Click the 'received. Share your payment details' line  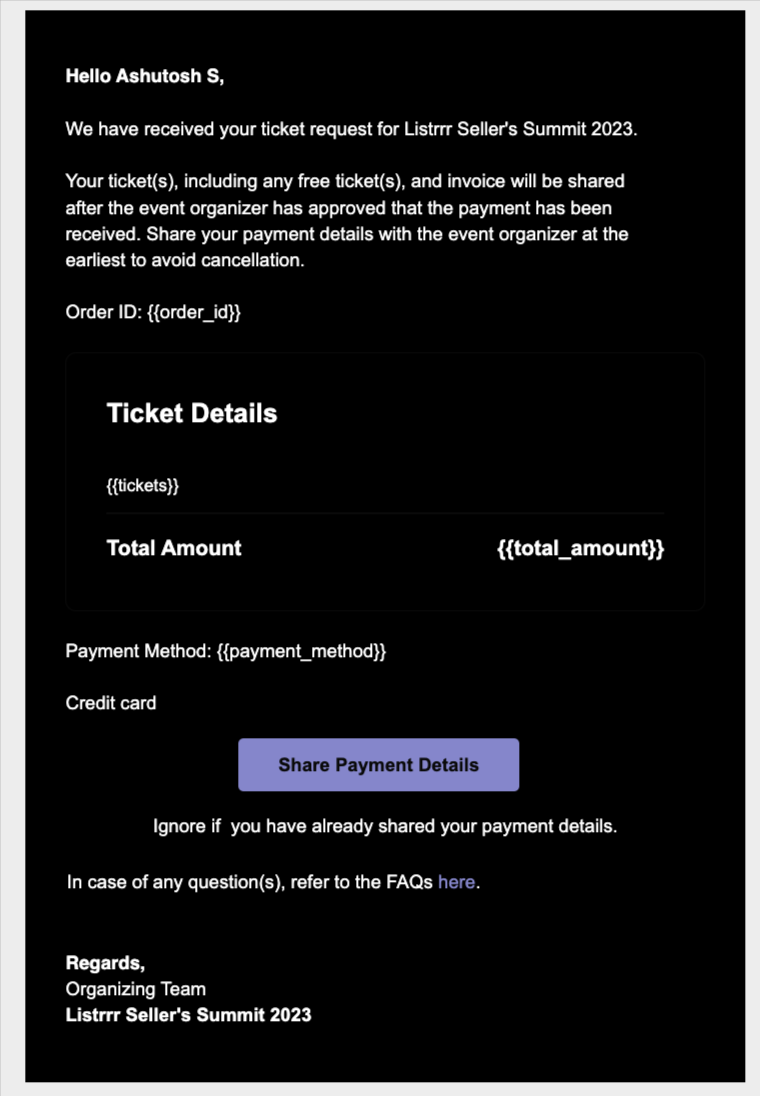(x=346, y=234)
